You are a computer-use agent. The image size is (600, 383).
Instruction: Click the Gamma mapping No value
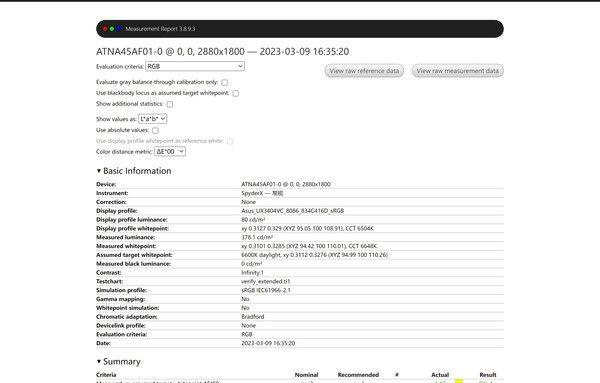click(245, 299)
